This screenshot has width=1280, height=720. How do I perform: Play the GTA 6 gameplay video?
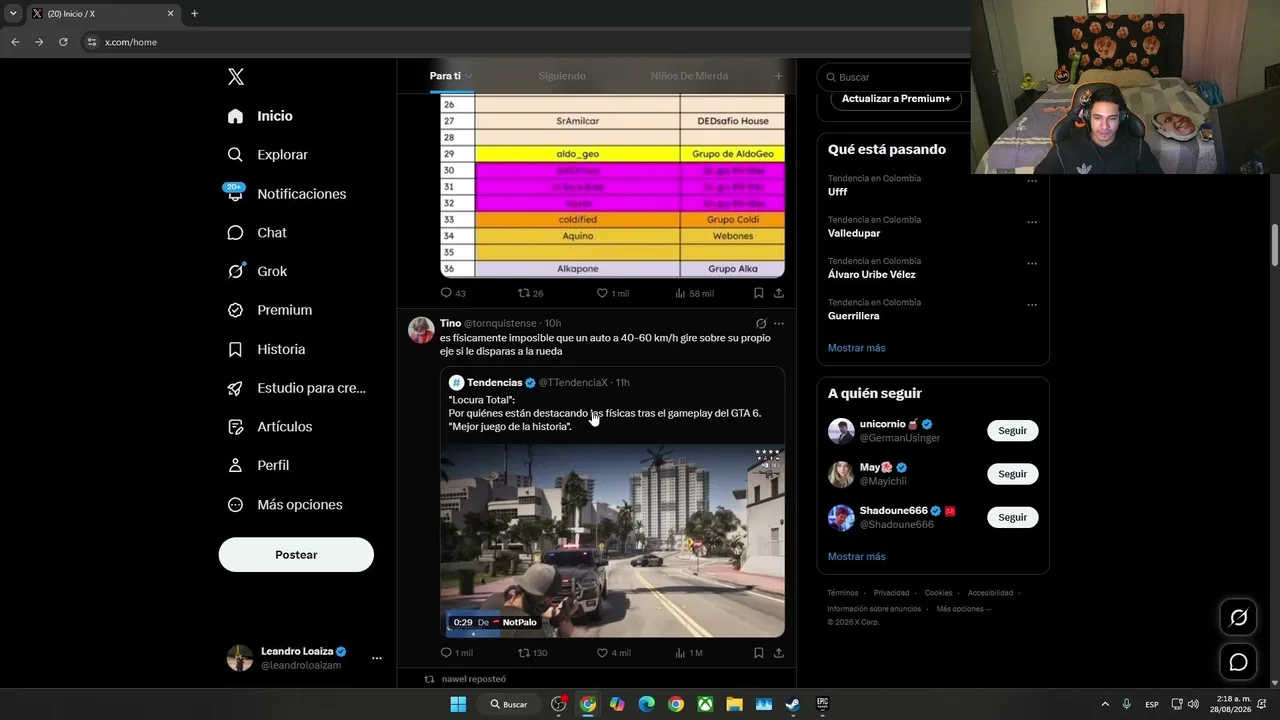click(612, 541)
